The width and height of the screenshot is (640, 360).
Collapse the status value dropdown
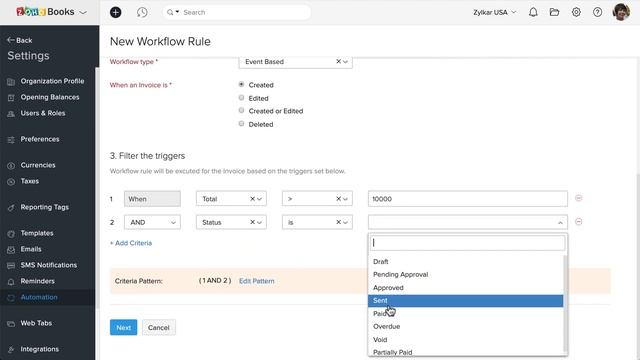pos(560,223)
